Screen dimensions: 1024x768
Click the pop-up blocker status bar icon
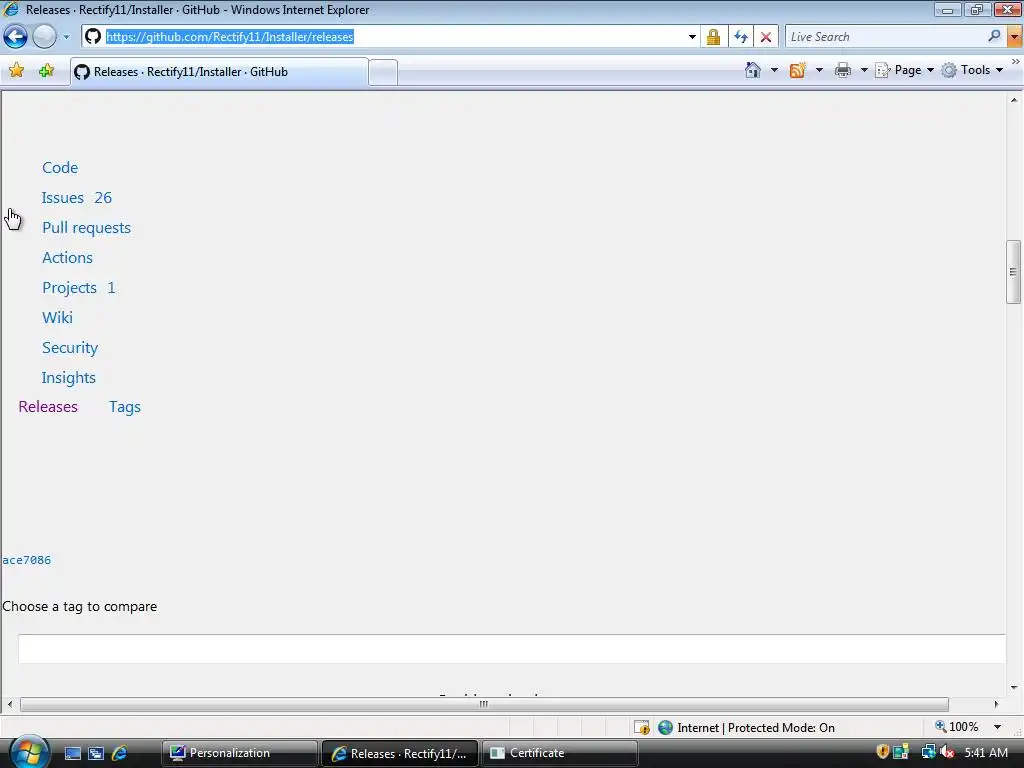642,728
